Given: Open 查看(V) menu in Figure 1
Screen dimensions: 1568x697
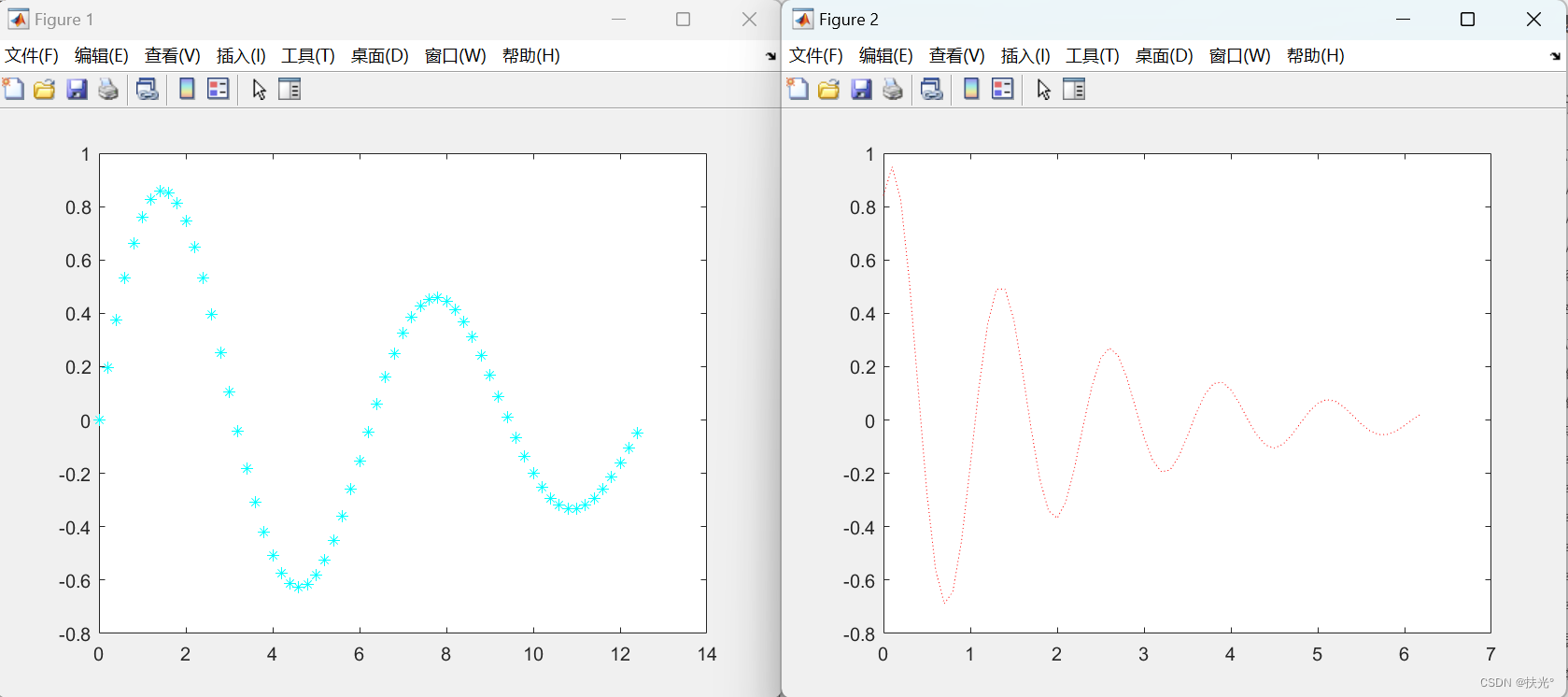Looking at the screenshot, I should 173,55.
